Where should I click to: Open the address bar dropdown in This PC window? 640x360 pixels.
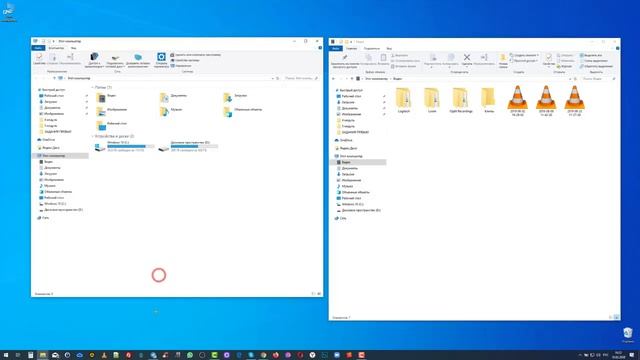[x=273, y=78]
